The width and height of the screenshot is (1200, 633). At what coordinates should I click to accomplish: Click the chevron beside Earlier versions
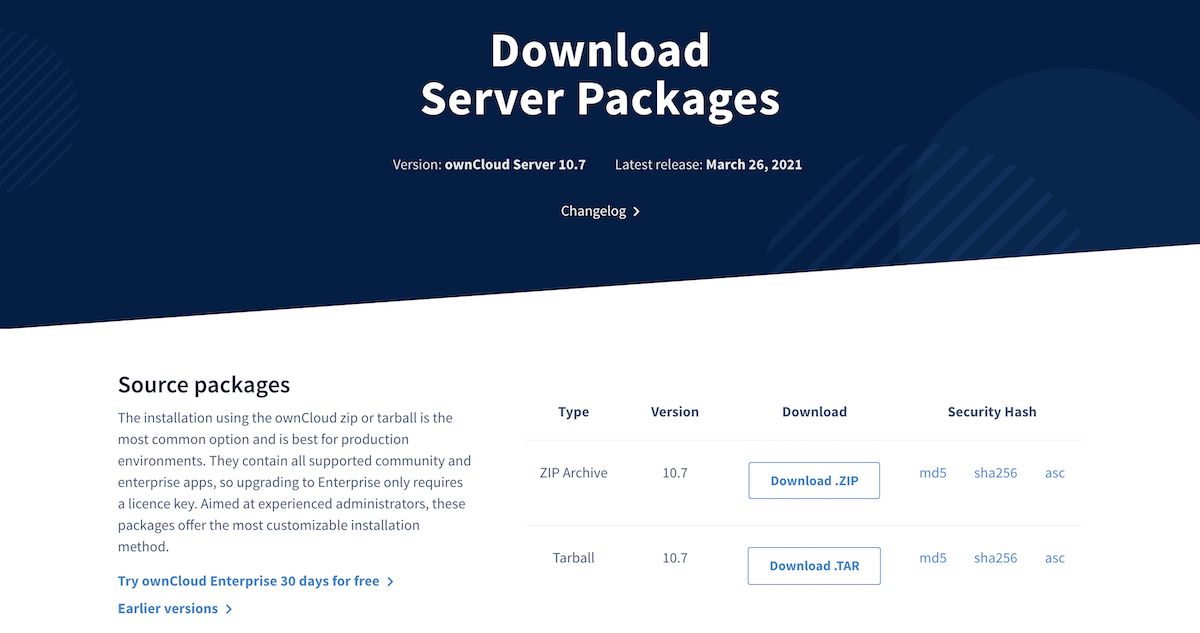(230, 608)
